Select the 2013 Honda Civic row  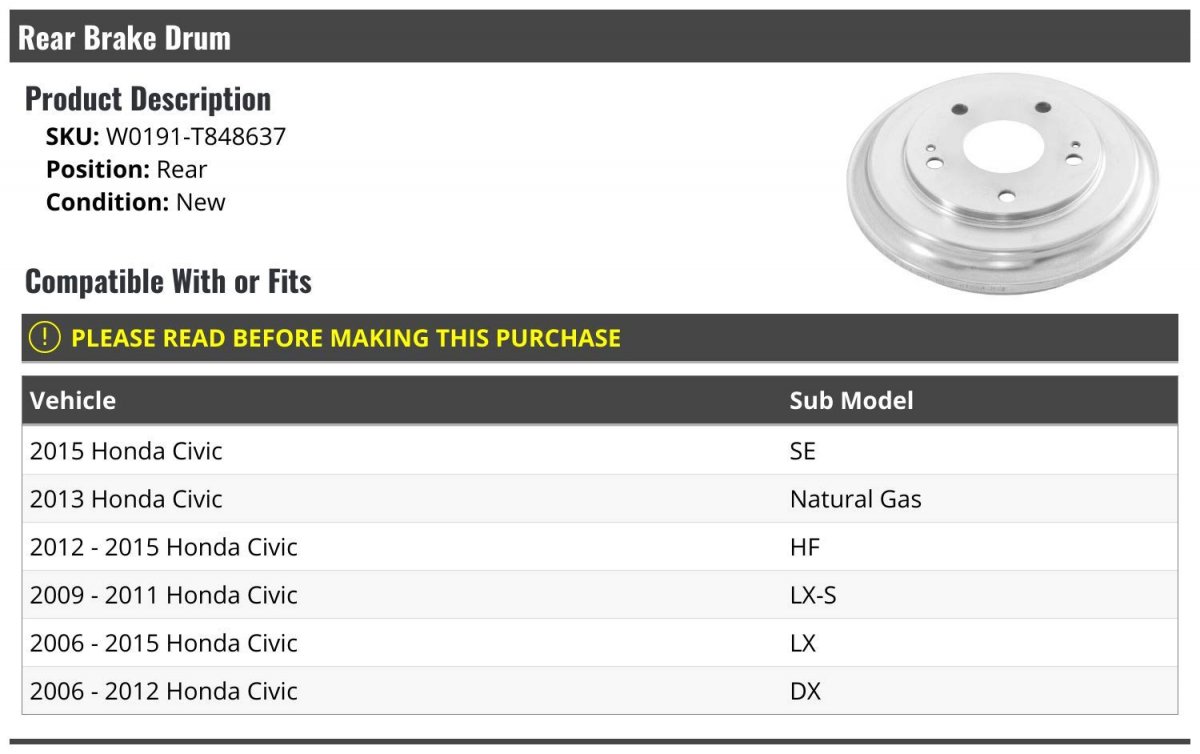point(600,499)
